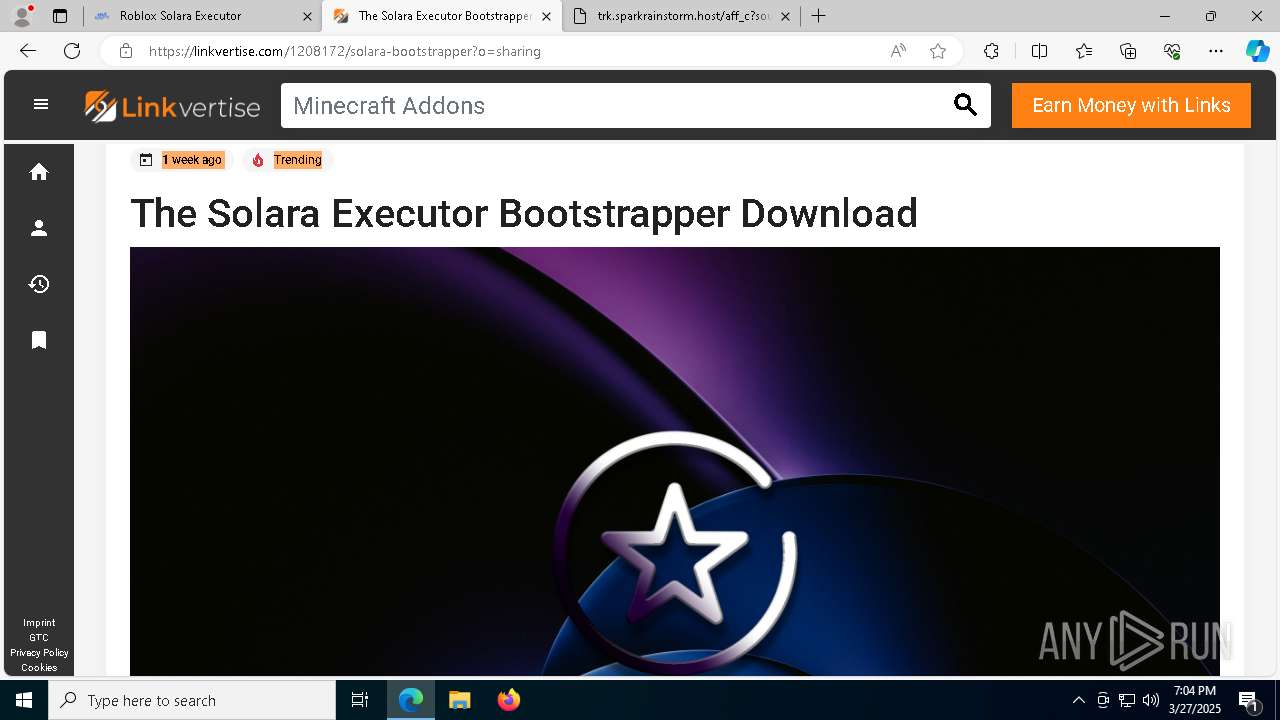Show hidden tray icons chevron
Viewport: 1280px width, 720px height.
tap(1078, 700)
